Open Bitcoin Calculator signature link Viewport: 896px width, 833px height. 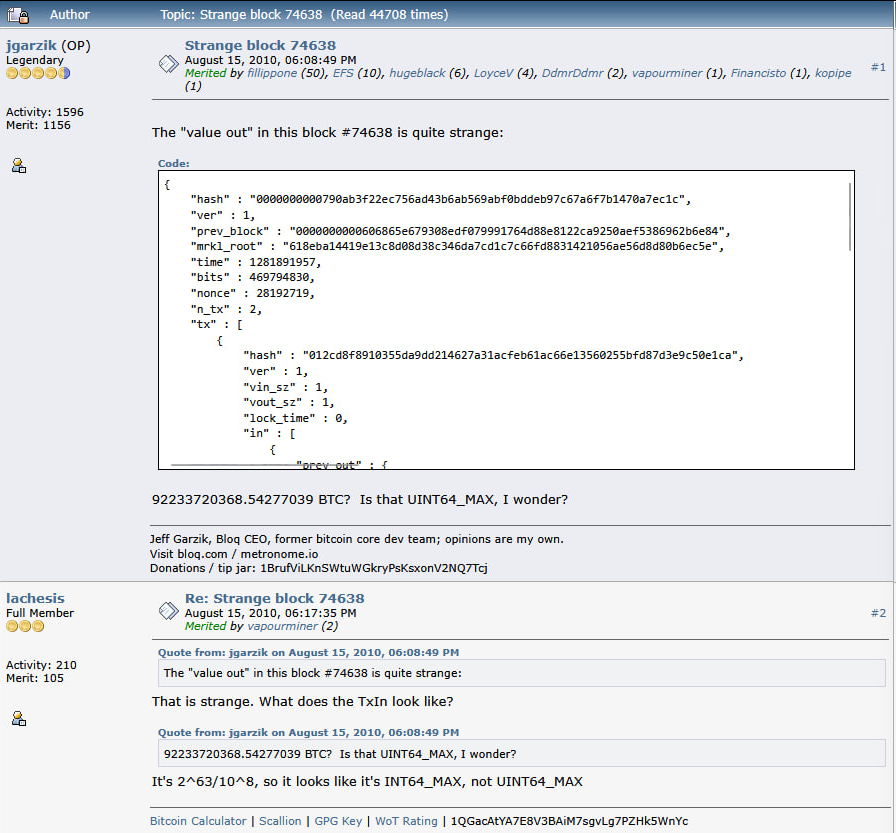(198, 821)
